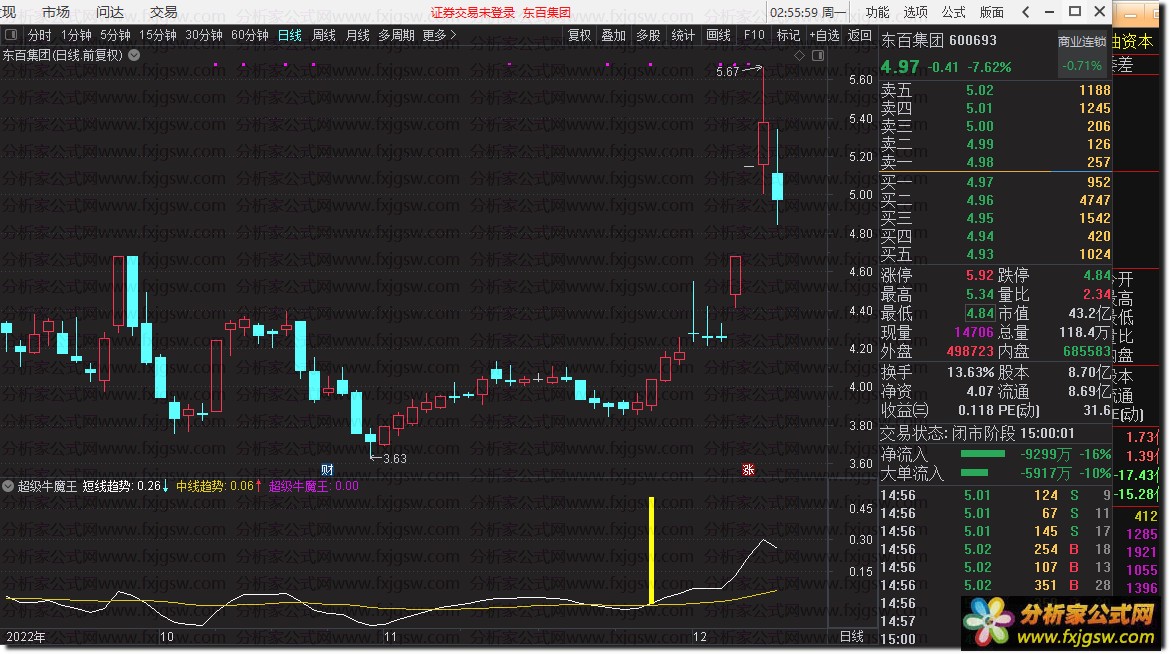
Task: Select the 60分钟 period
Action: point(250,35)
